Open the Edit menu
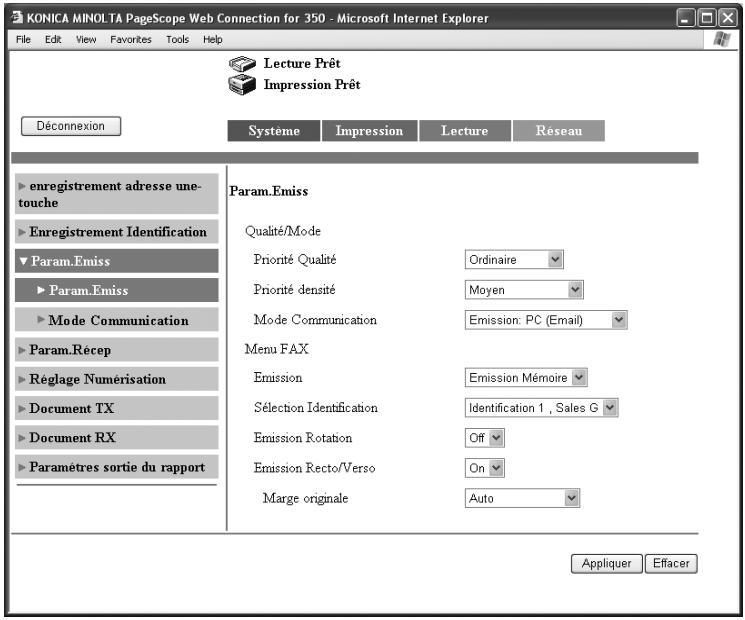745x620 pixels. pyautogui.click(x=53, y=39)
